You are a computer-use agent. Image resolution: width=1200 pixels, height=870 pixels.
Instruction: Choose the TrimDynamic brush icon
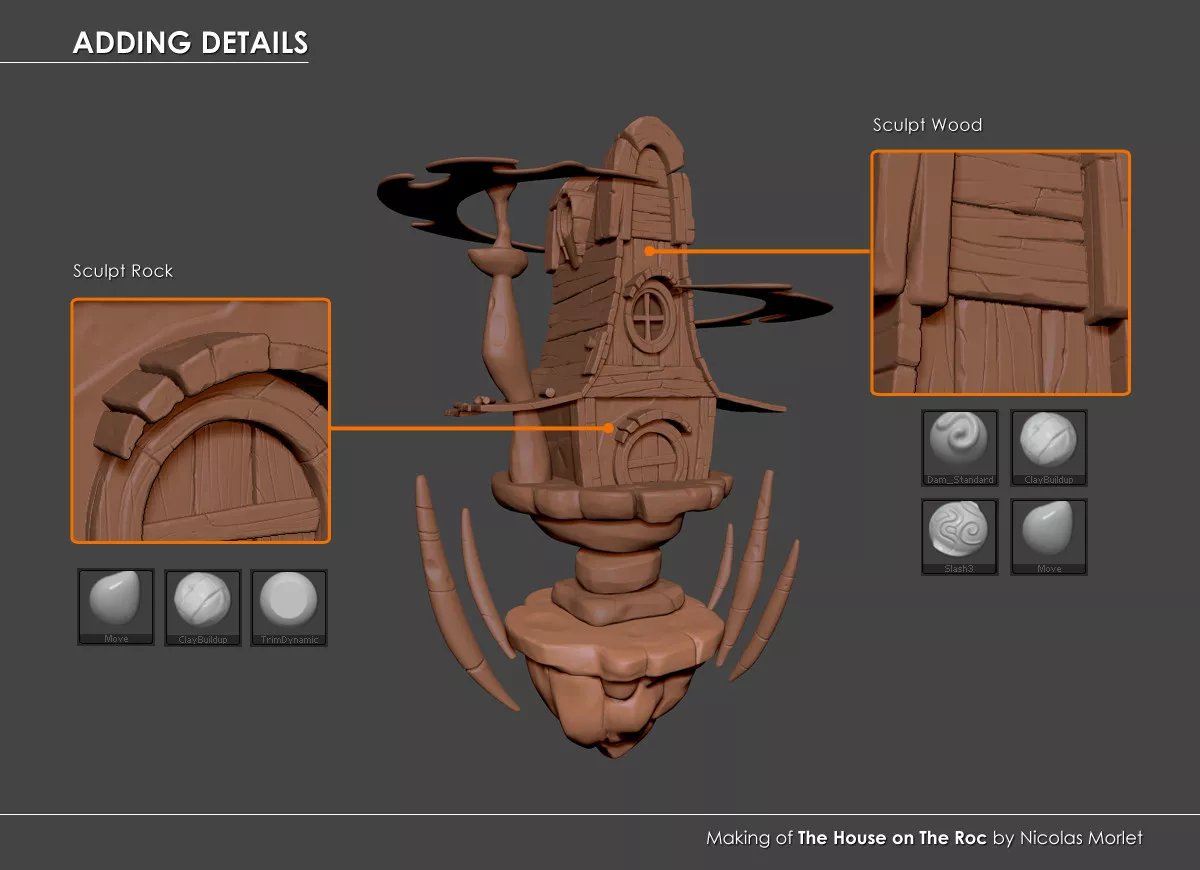(x=289, y=606)
